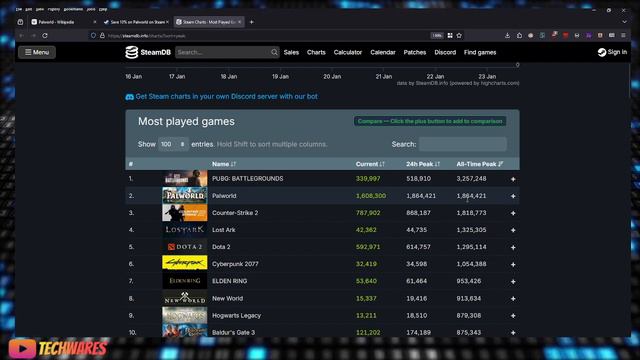Open the Firefox View icon left of tabs

pyautogui.click(x=20, y=22)
